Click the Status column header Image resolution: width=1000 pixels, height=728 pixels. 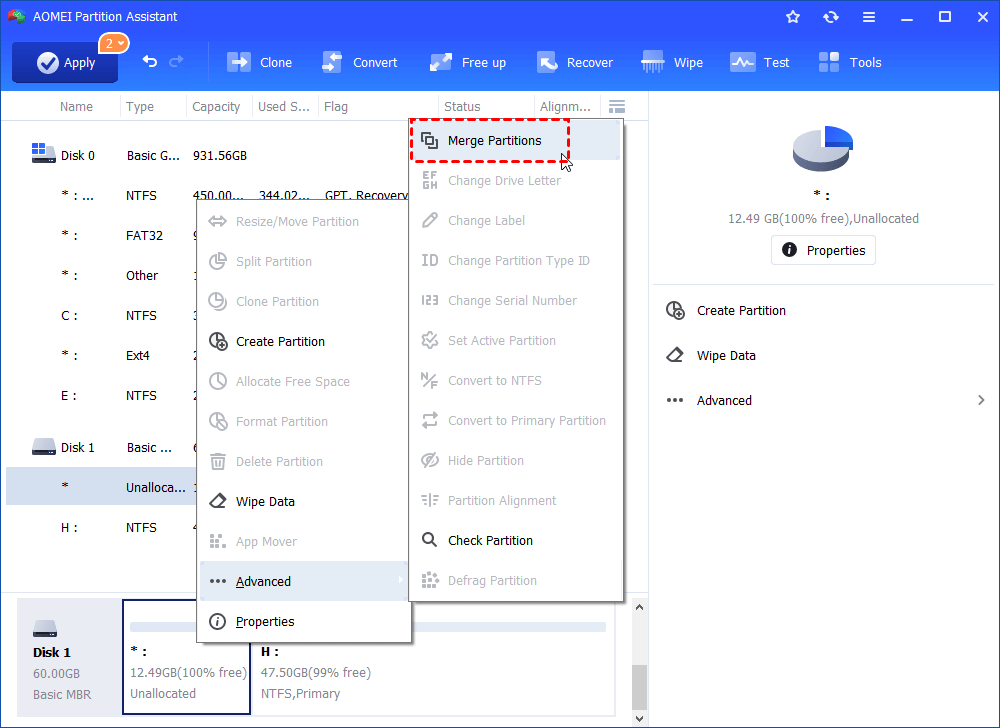pos(462,106)
